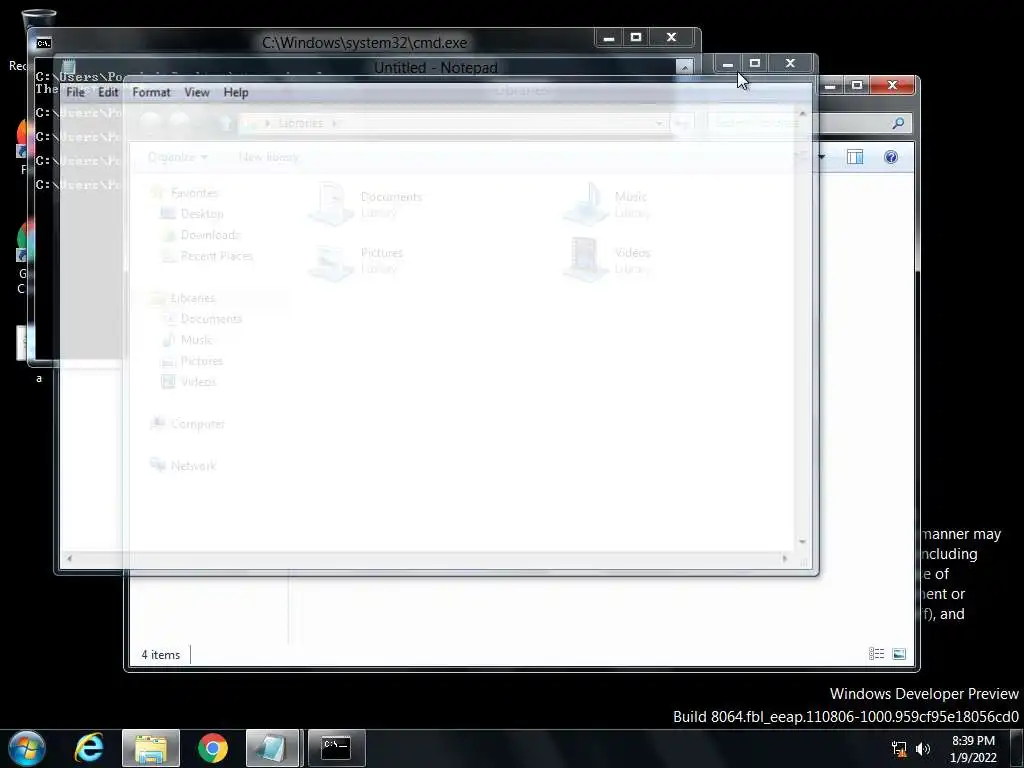This screenshot has width=1024, height=768.
Task: Select the Command Prompt taskbar button
Action: (336, 748)
